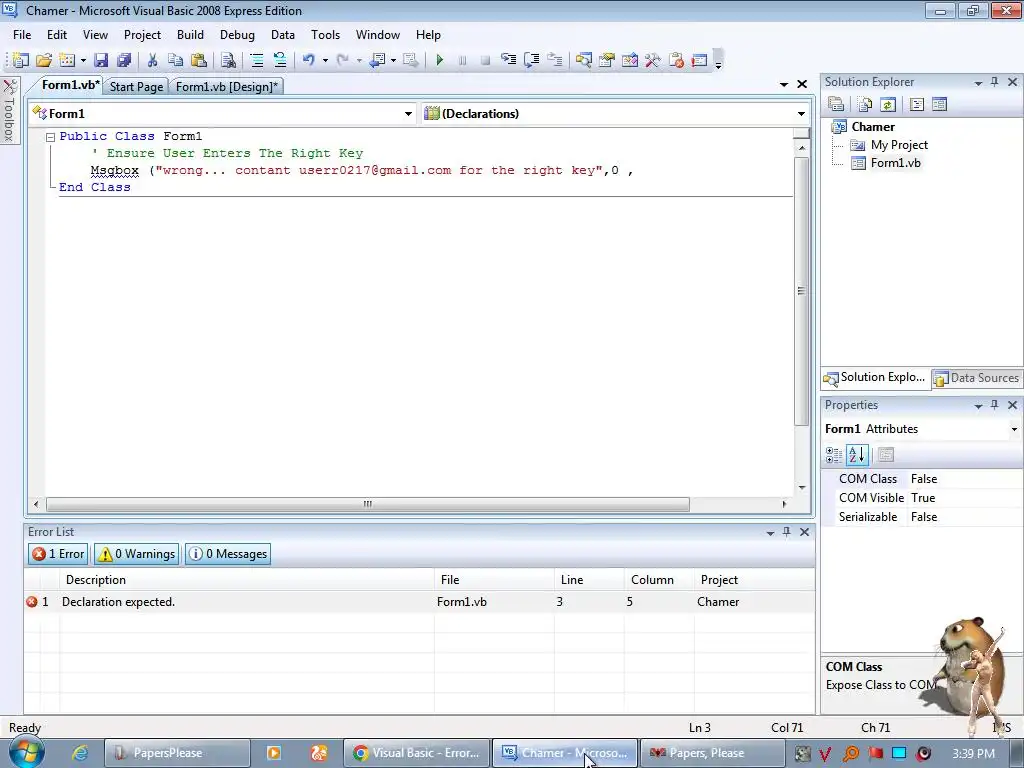Click the Paste clipboard icon
The height and width of the screenshot is (768, 1024).
[x=199, y=61]
